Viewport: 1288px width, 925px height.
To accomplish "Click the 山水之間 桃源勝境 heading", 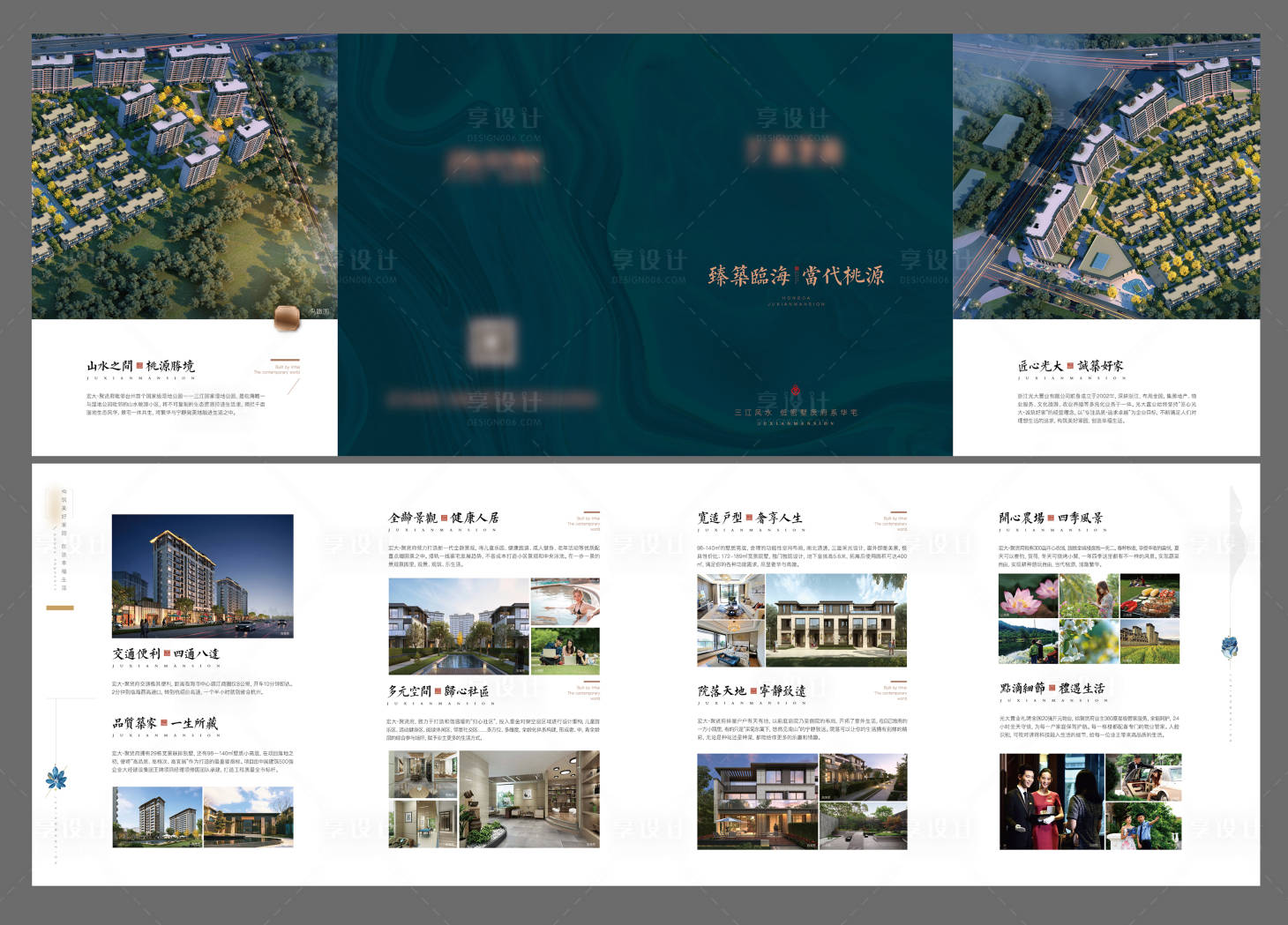I will (140, 366).
